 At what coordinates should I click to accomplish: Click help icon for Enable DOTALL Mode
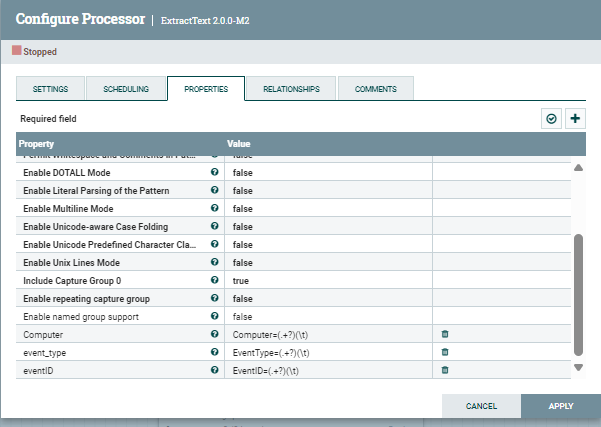coord(214,172)
